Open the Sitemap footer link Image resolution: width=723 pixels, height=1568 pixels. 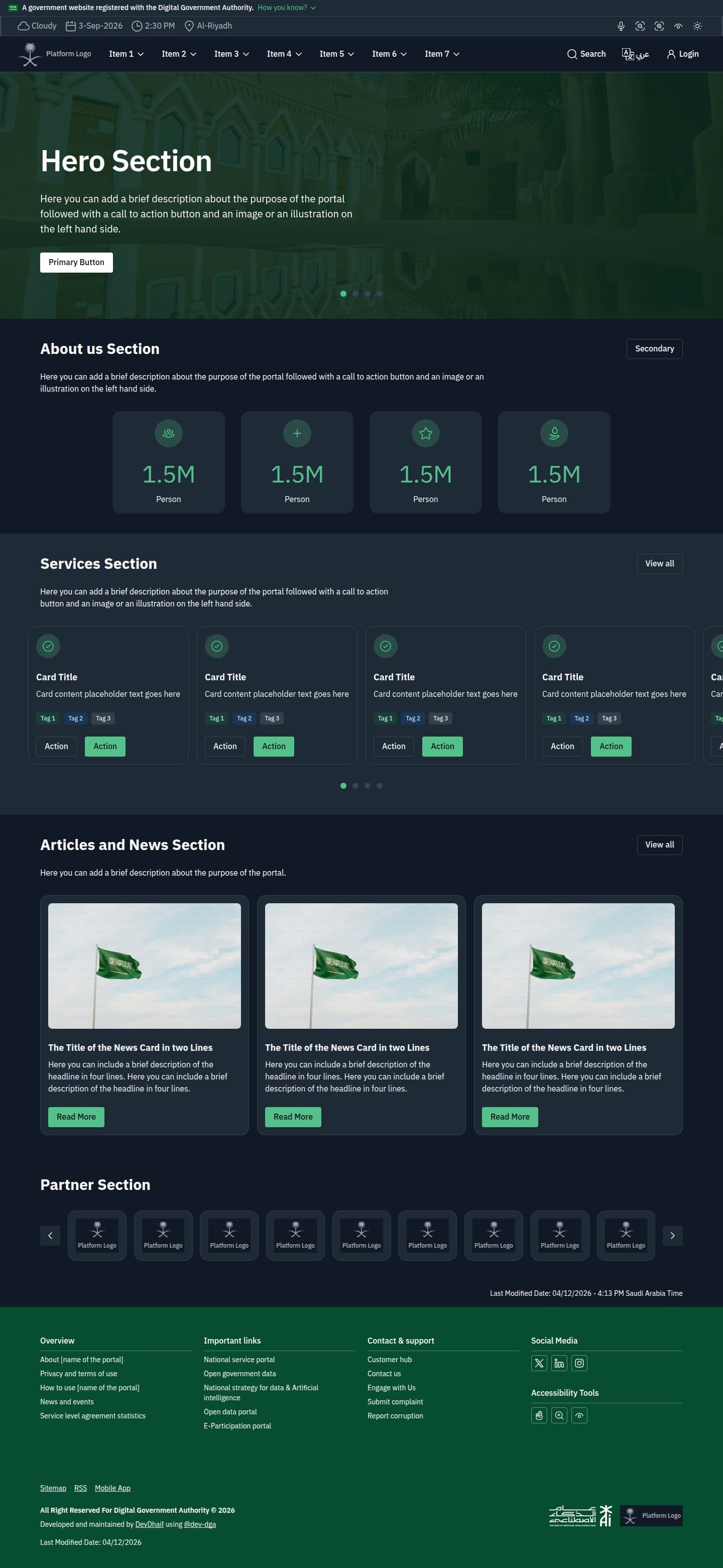[53, 1488]
